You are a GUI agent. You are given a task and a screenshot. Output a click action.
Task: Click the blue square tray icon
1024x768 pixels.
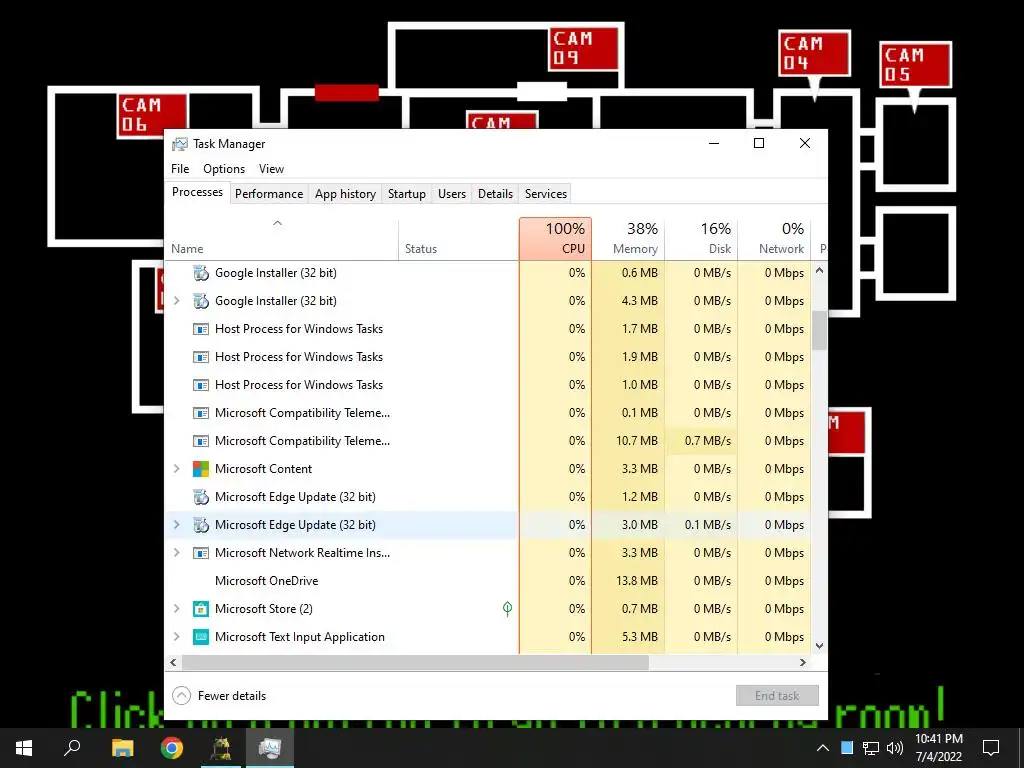click(x=847, y=748)
